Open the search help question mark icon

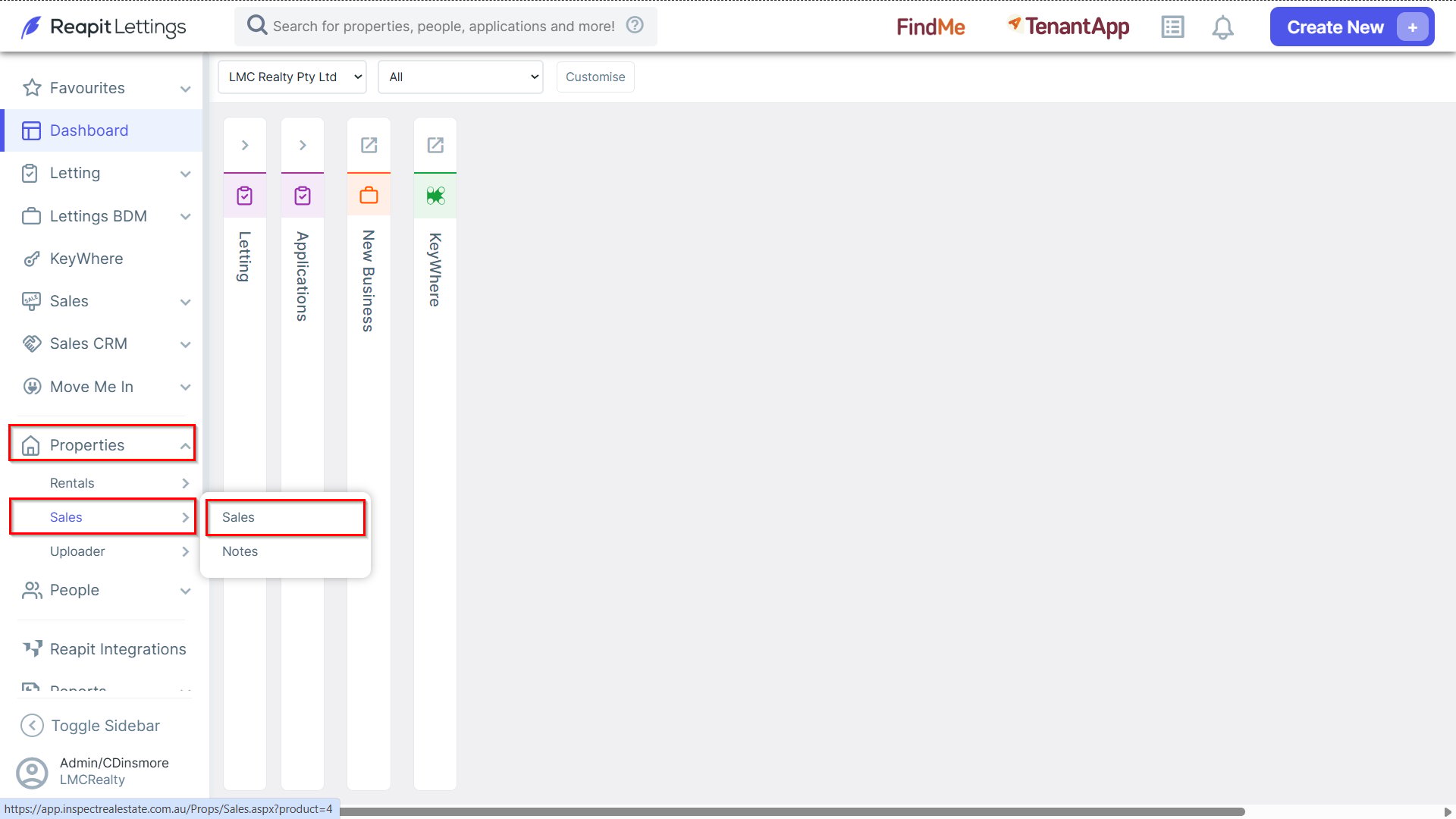(635, 25)
